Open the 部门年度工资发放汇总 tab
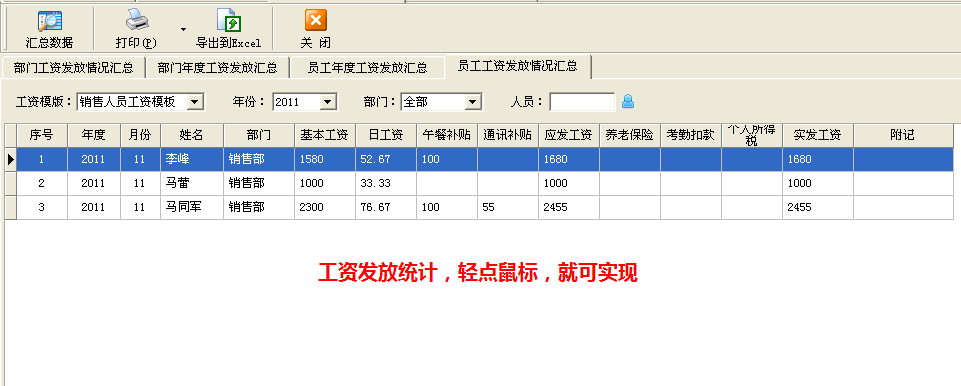Image resolution: width=961 pixels, height=386 pixels. coord(218,67)
